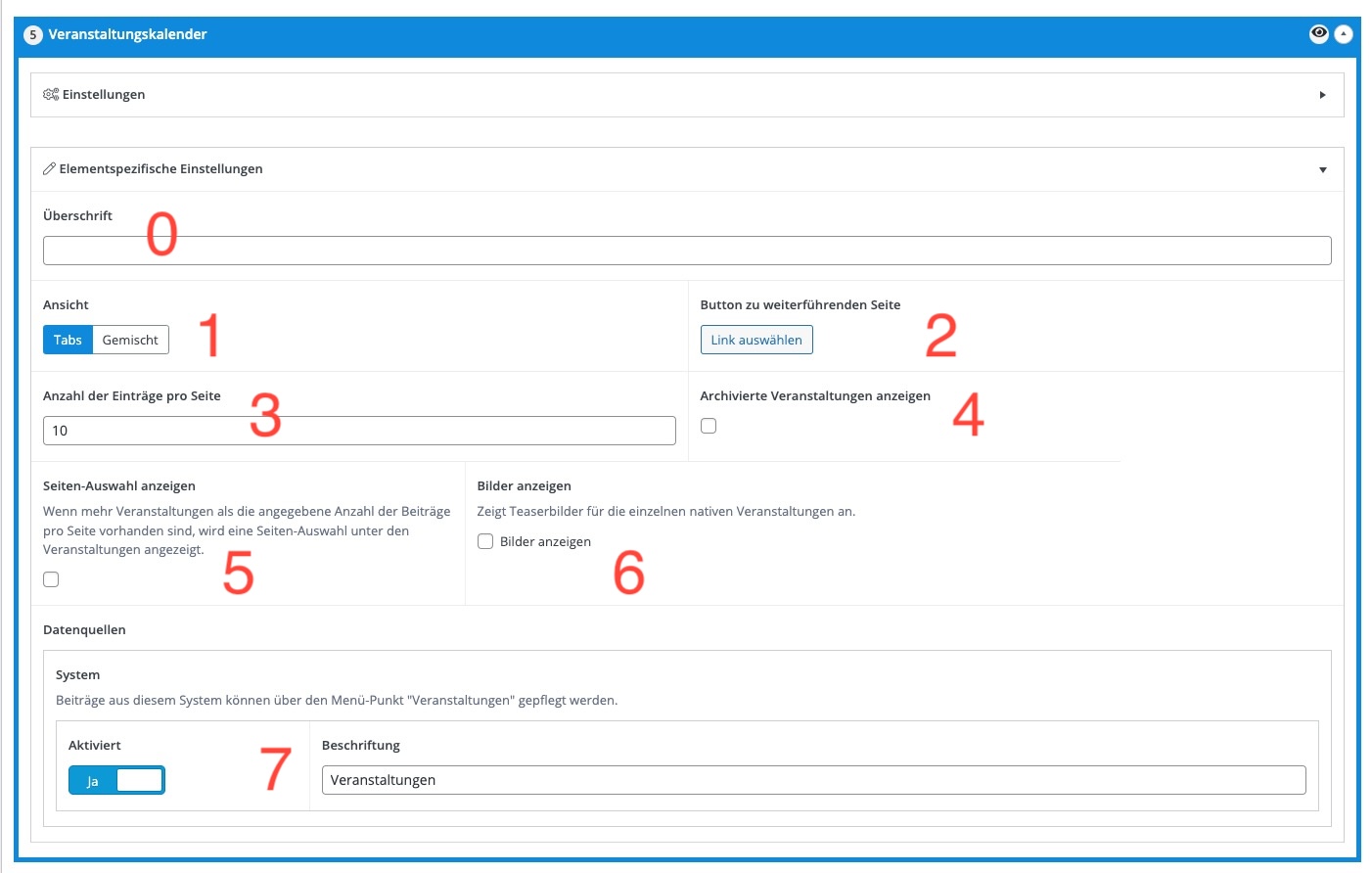Viewport: 1372px width, 873px height.
Task: Click the pencil icon beside Elementspezifische Einstellungen
Action: 49,169
